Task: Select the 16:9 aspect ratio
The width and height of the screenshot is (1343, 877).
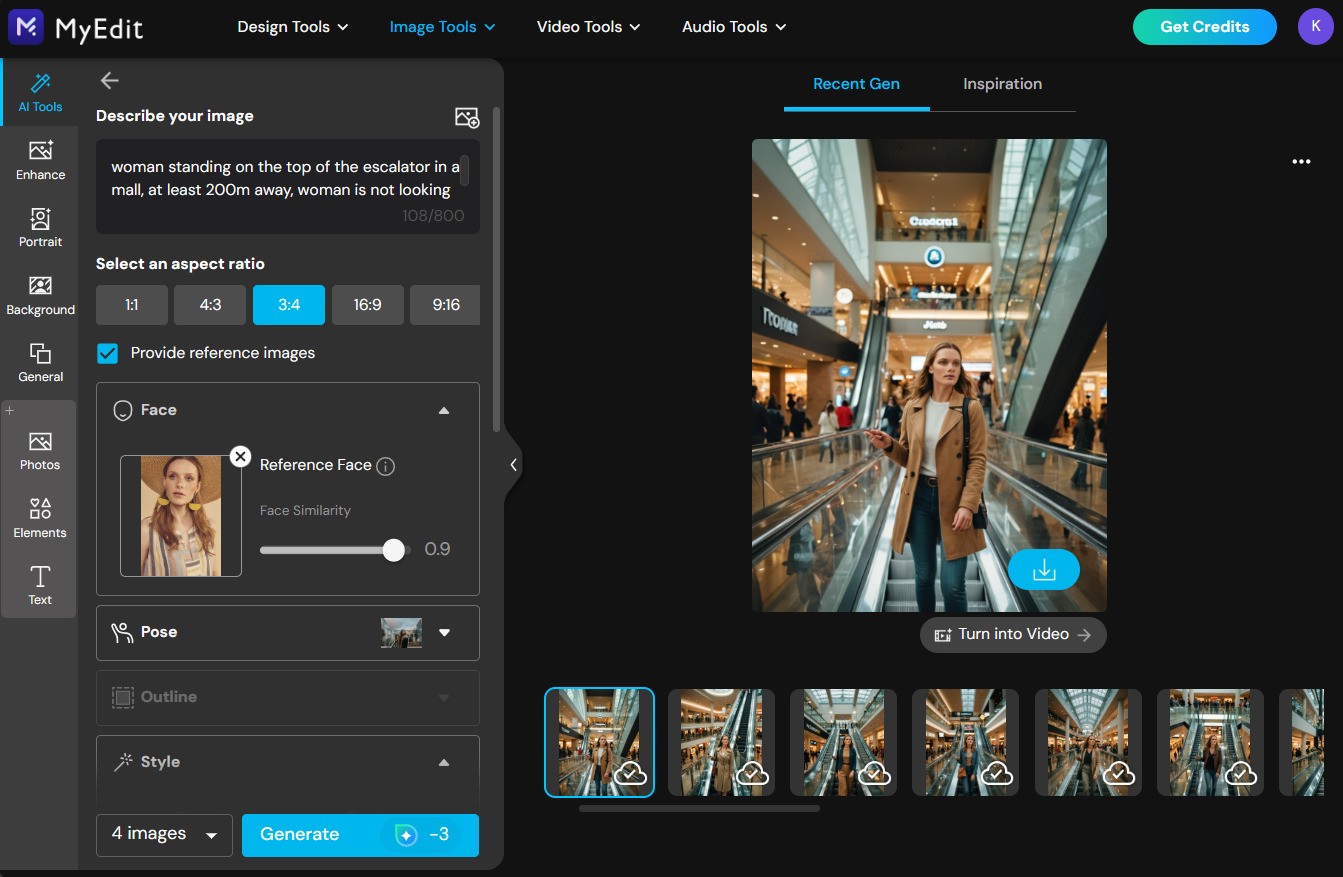Action: 367,305
